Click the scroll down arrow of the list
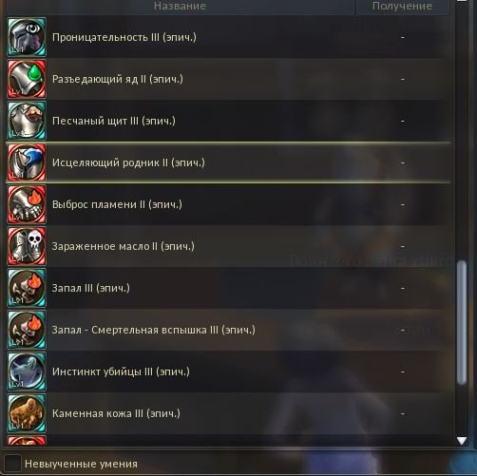Screen dimensions: 477x476 462,441
